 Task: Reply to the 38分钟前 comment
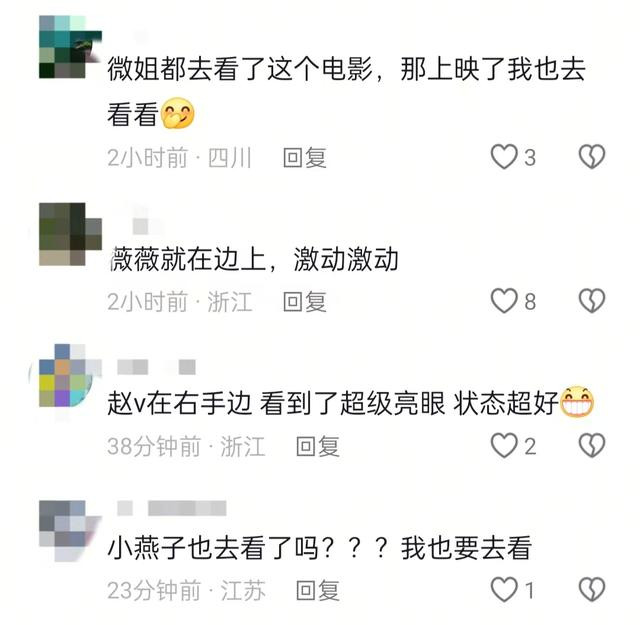click(x=318, y=446)
